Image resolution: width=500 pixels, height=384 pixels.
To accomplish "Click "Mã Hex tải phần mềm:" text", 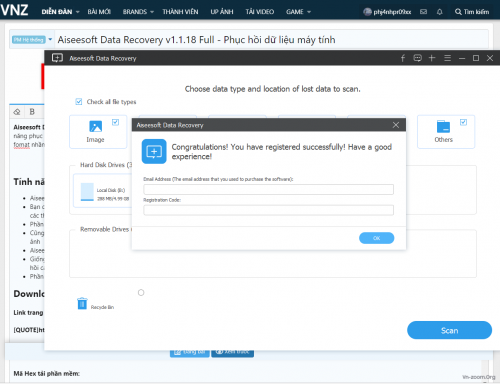I will (x=47, y=373).
